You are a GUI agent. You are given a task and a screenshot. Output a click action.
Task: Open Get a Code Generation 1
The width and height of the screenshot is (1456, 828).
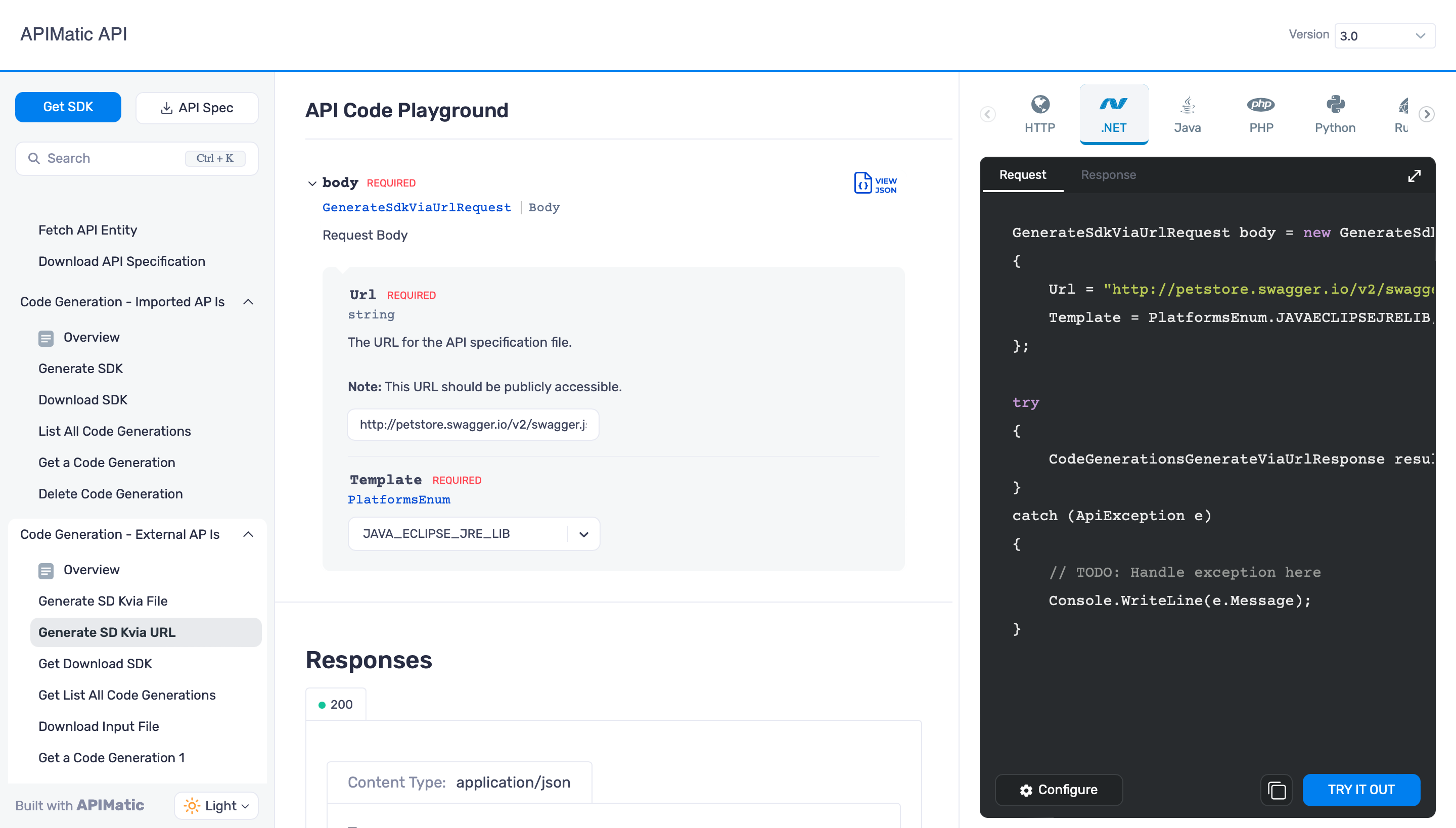click(x=111, y=757)
